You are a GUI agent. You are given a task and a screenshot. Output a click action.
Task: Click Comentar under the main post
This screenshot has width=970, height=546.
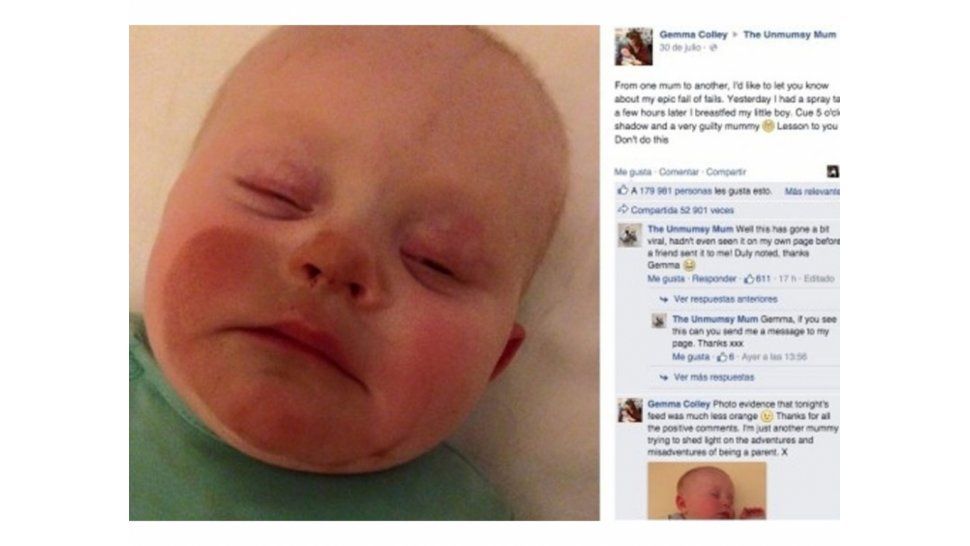(x=679, y=172)
